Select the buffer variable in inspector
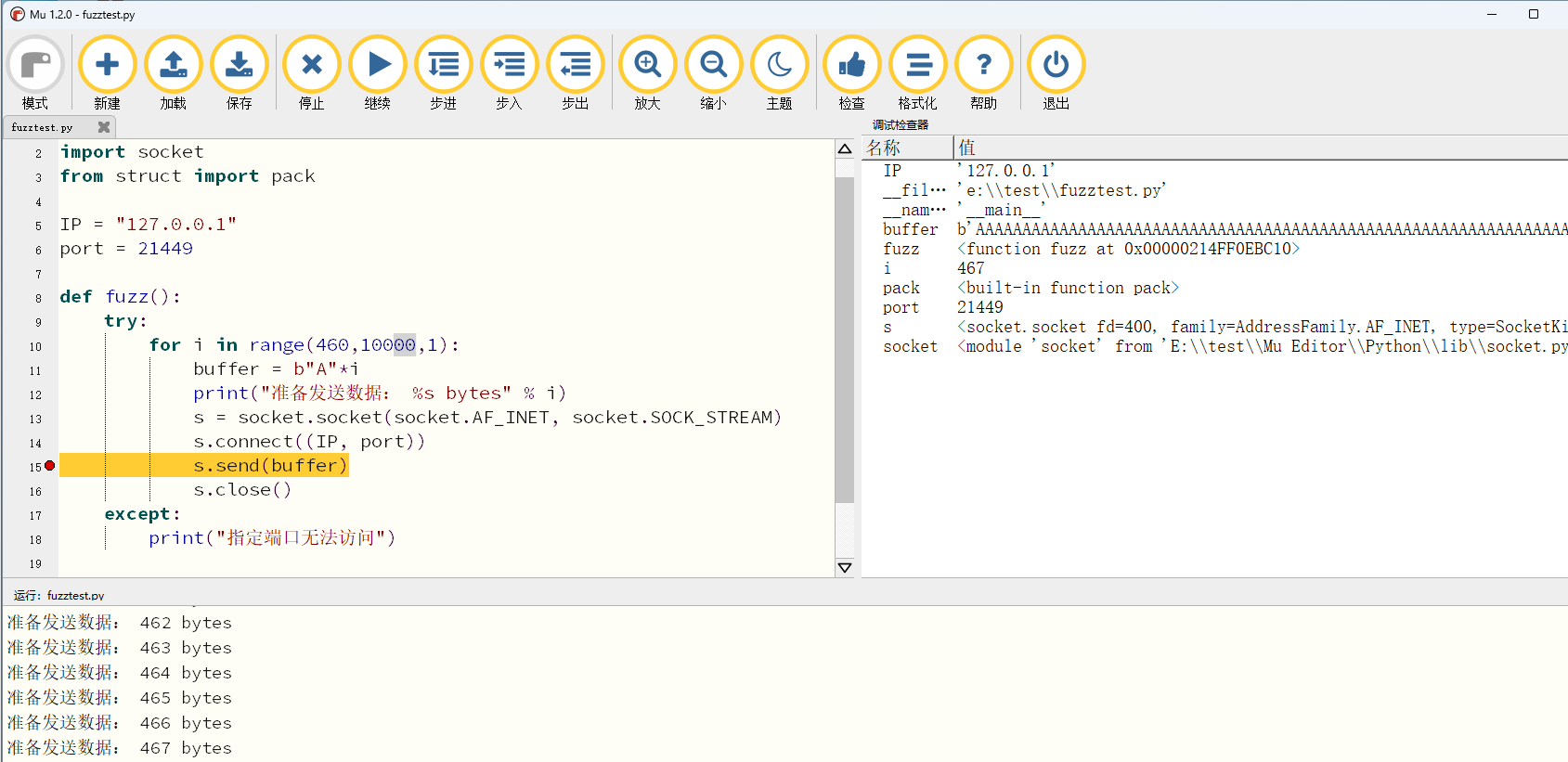Screen dimensions: 1568x762 pos(1215,229)
